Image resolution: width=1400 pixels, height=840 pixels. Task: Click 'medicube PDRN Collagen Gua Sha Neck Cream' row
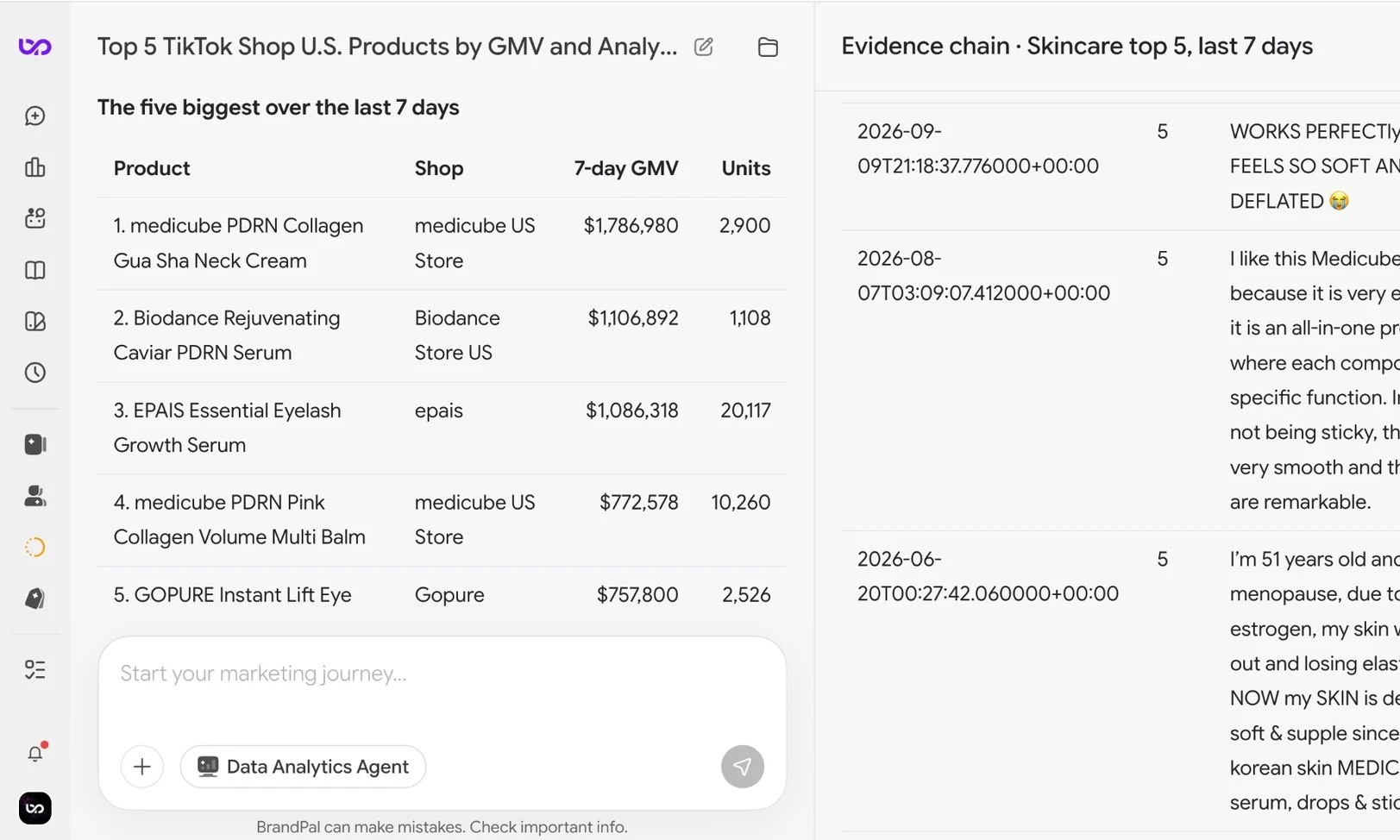pos(442,243)
